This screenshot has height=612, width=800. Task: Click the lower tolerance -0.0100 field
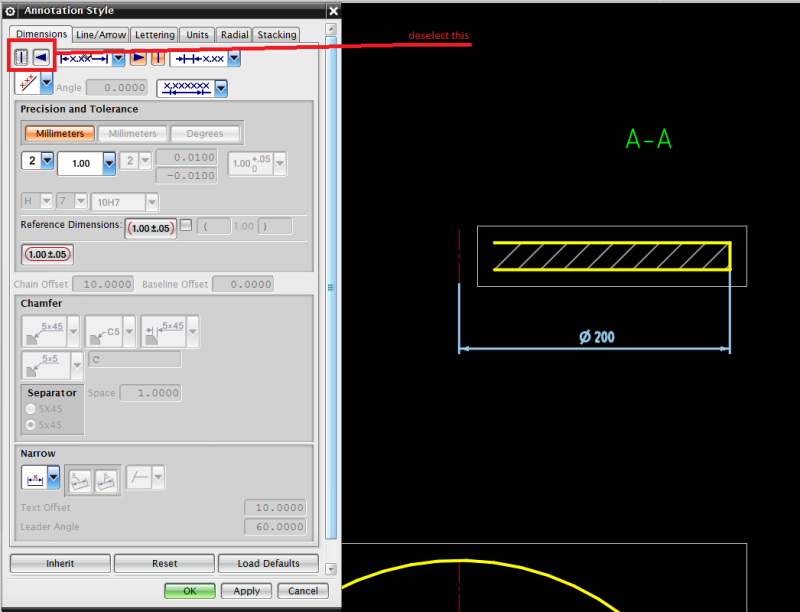click(x=186, y=175)
